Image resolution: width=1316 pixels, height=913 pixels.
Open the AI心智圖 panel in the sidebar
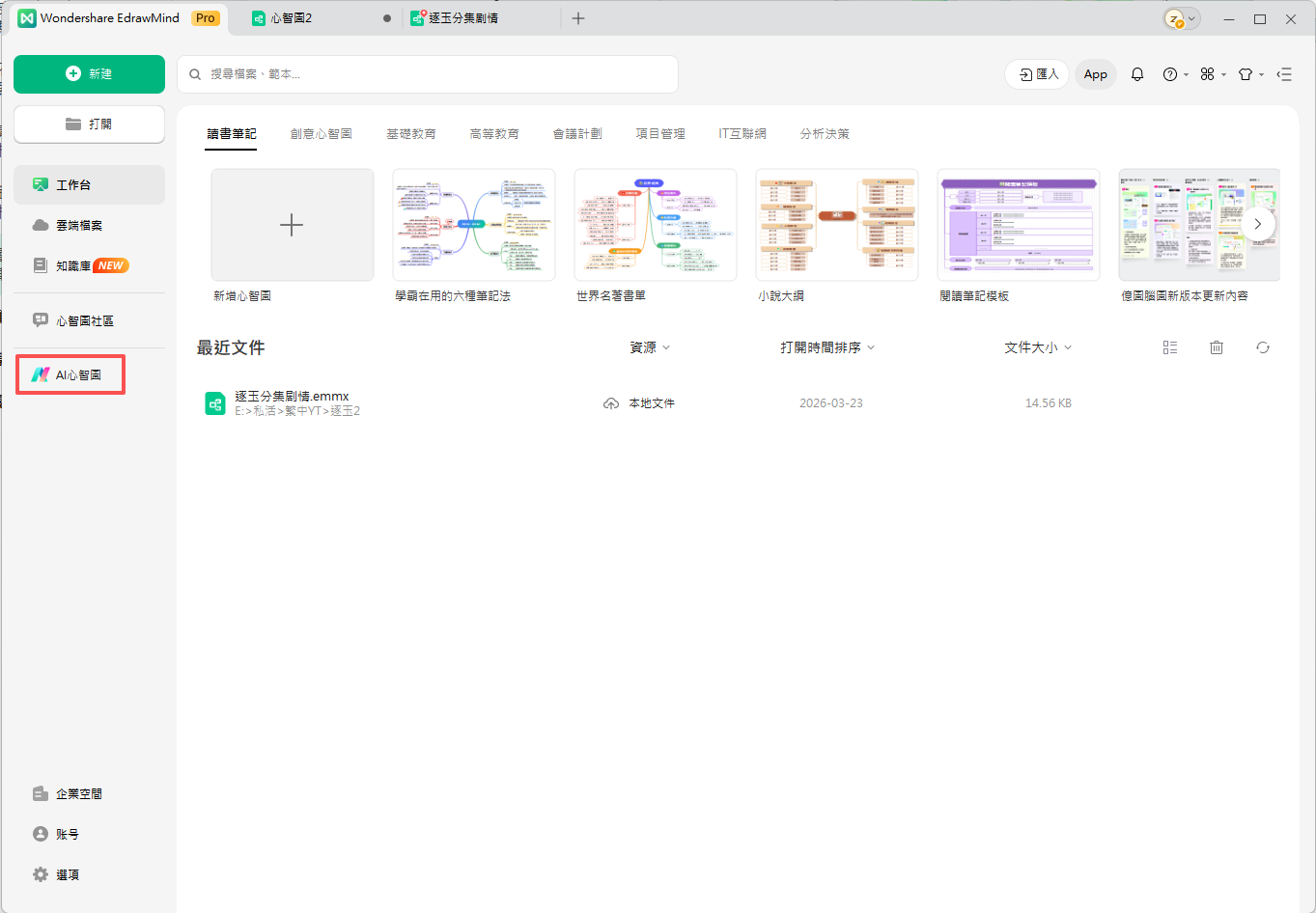[x=70, y=374]
